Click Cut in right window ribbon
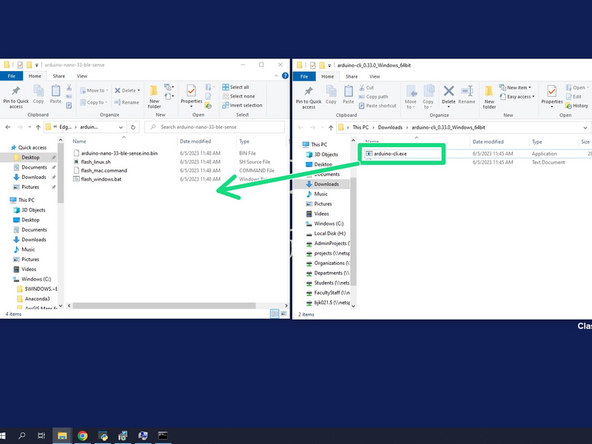 coord(366,88)
